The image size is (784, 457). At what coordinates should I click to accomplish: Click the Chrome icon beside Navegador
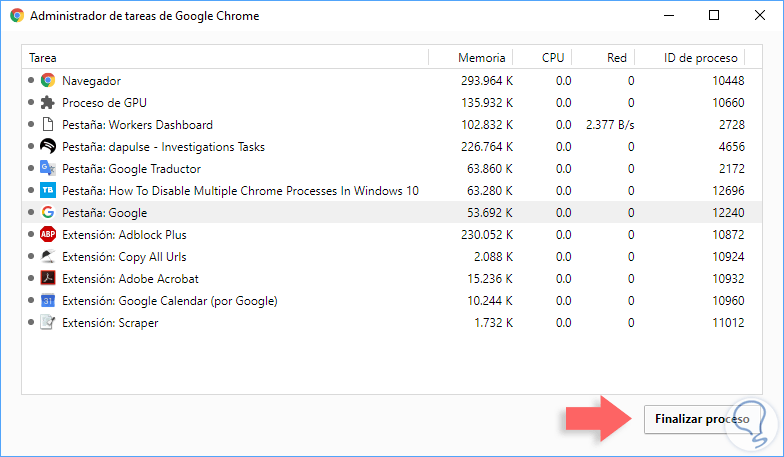[47, 81]
